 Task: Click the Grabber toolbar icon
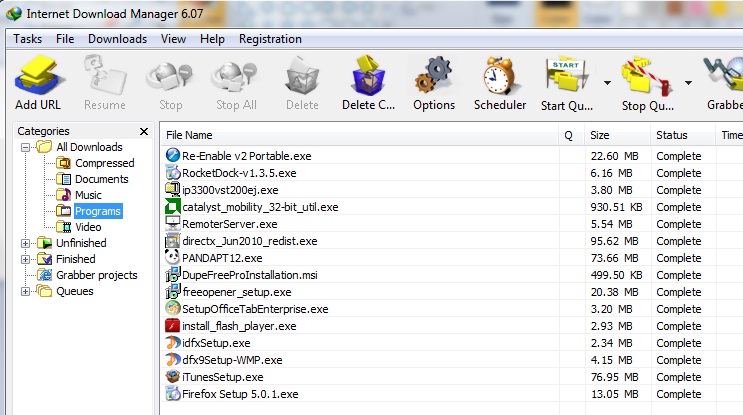(724, 75)
